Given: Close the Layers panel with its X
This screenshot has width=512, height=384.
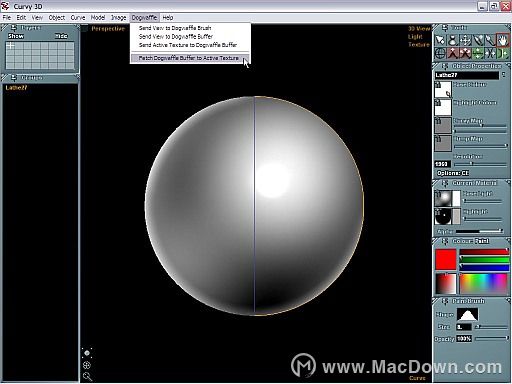Looking at the screenshot, I should click(x=78, y=27).
